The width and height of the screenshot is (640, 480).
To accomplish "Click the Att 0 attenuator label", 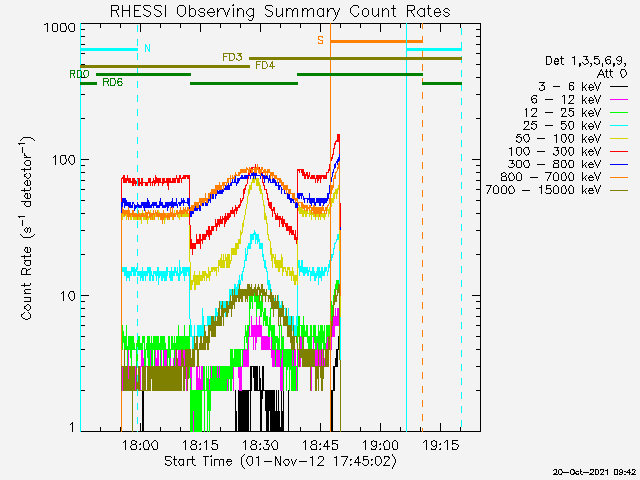I will [x=612, y=74].
